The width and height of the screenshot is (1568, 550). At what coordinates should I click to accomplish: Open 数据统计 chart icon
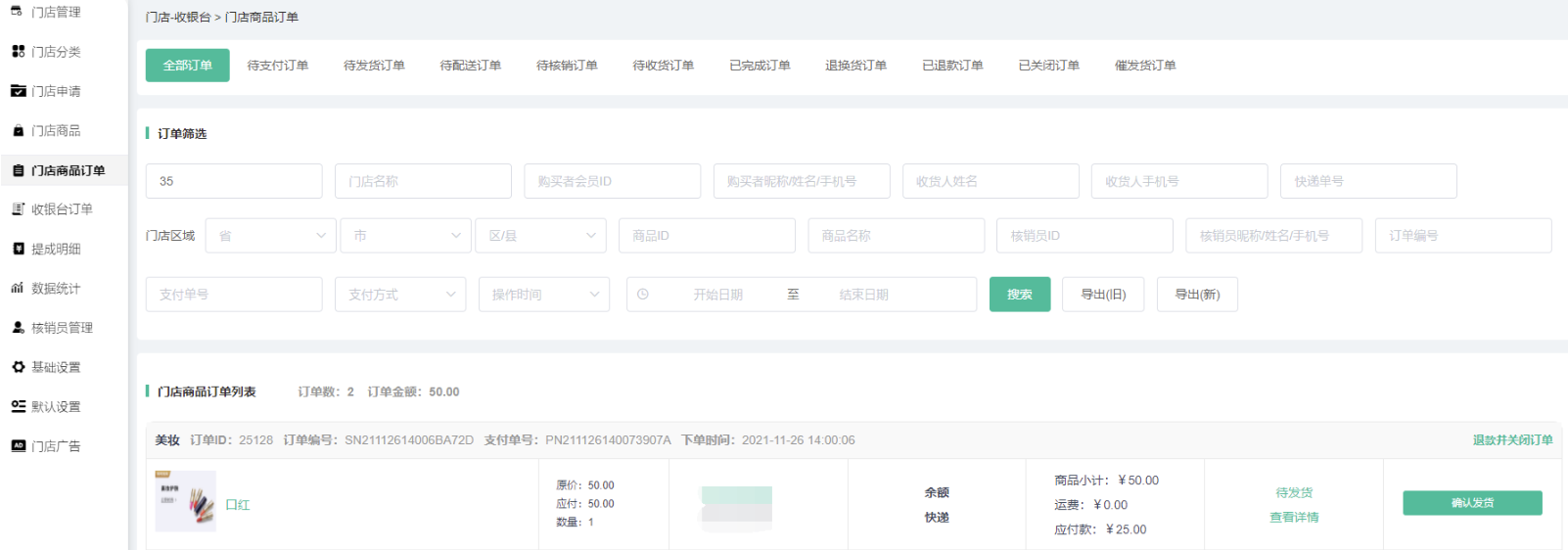(x=18, y=288)
